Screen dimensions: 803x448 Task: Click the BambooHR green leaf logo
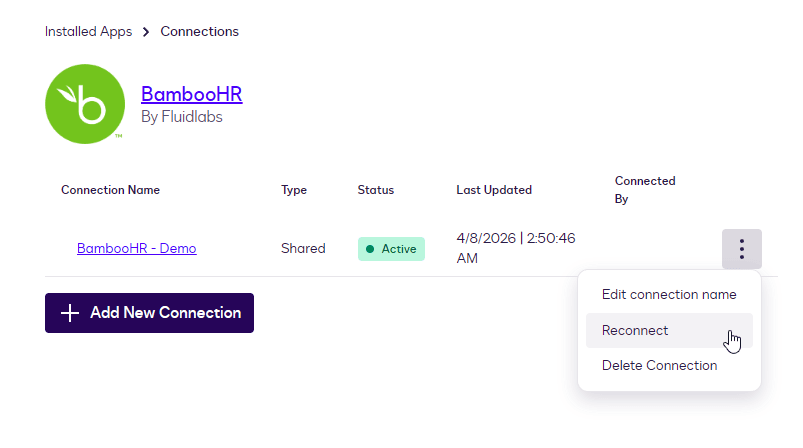[85, 104]
